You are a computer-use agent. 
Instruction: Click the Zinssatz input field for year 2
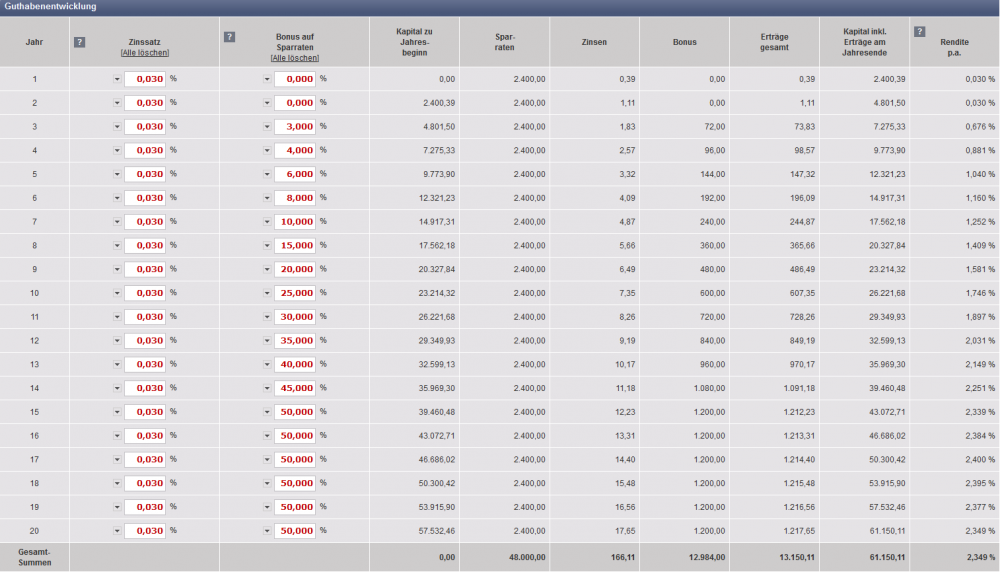(x=145, y=103)
